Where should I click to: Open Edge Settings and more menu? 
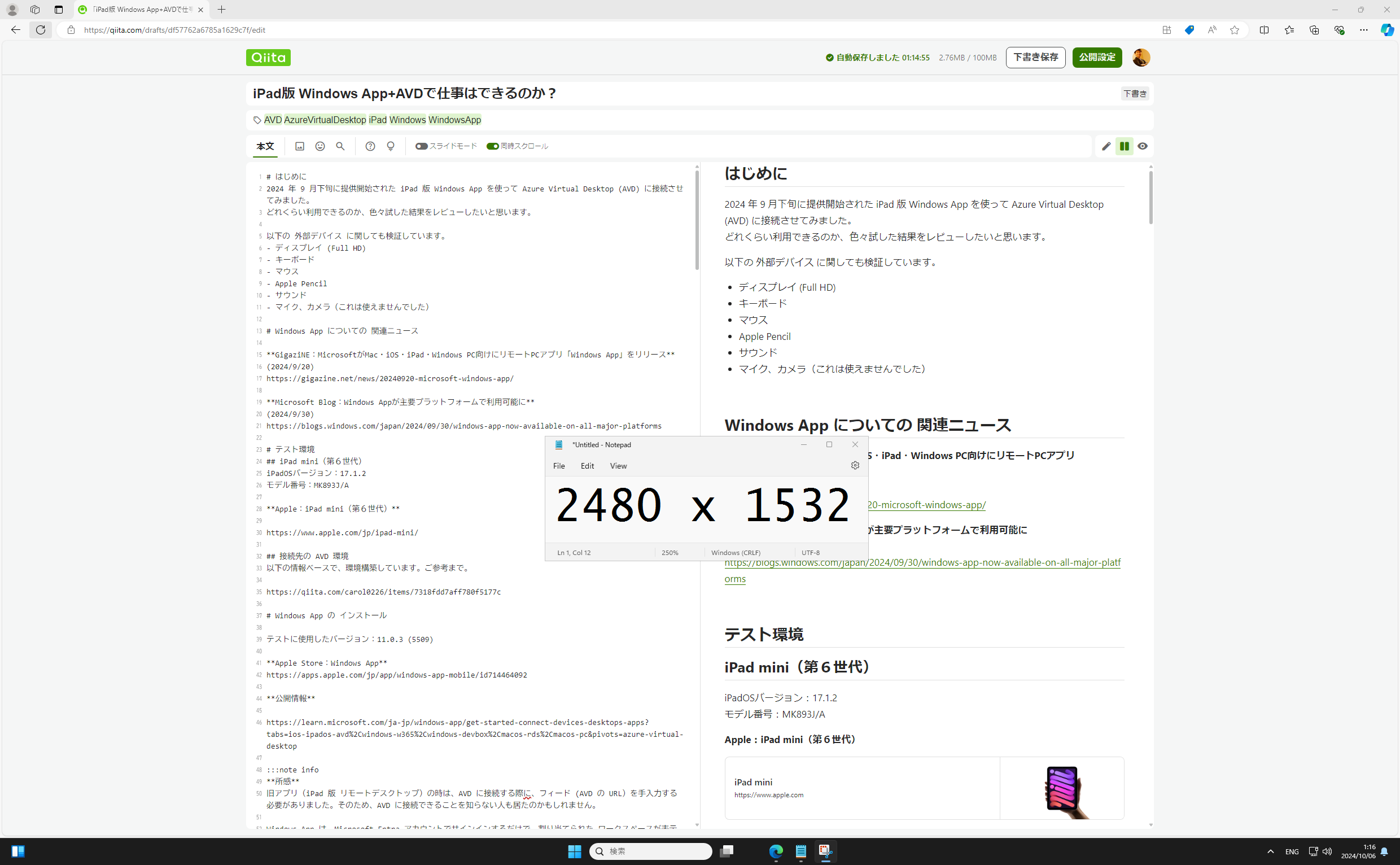1364,30
